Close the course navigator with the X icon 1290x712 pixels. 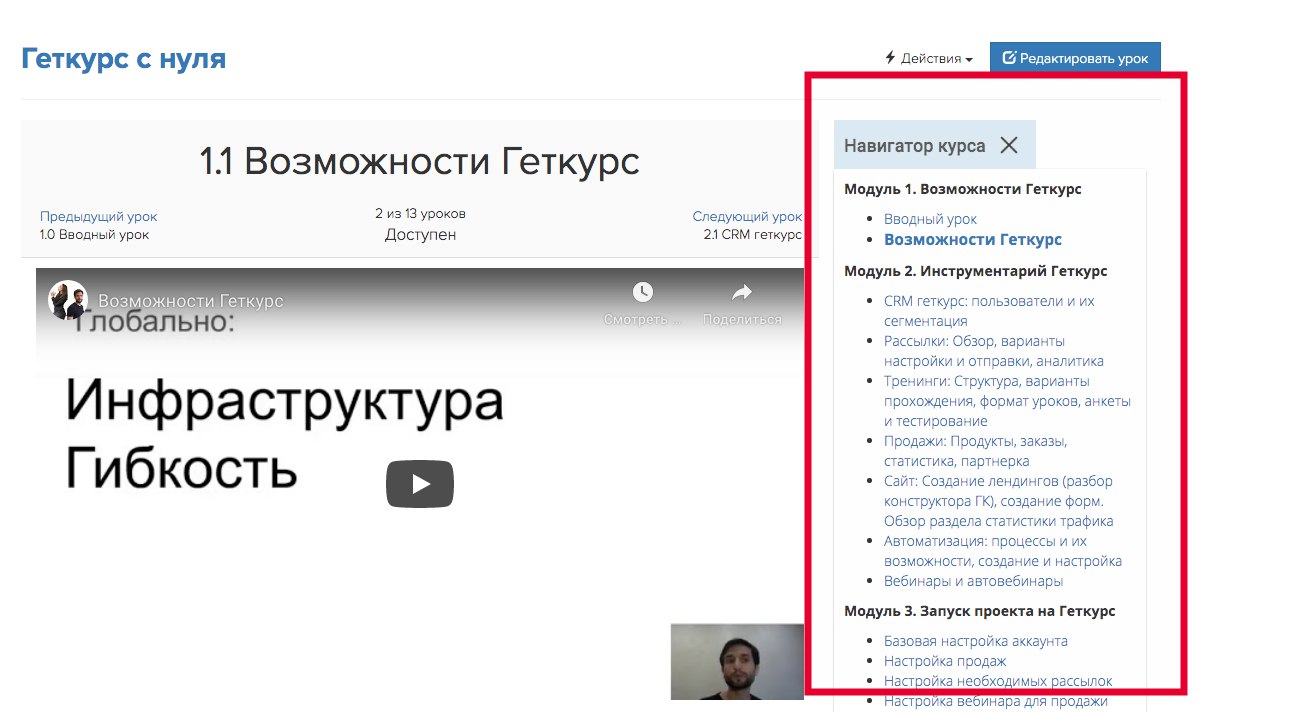pyautogui.click(x=1009, y=145)
